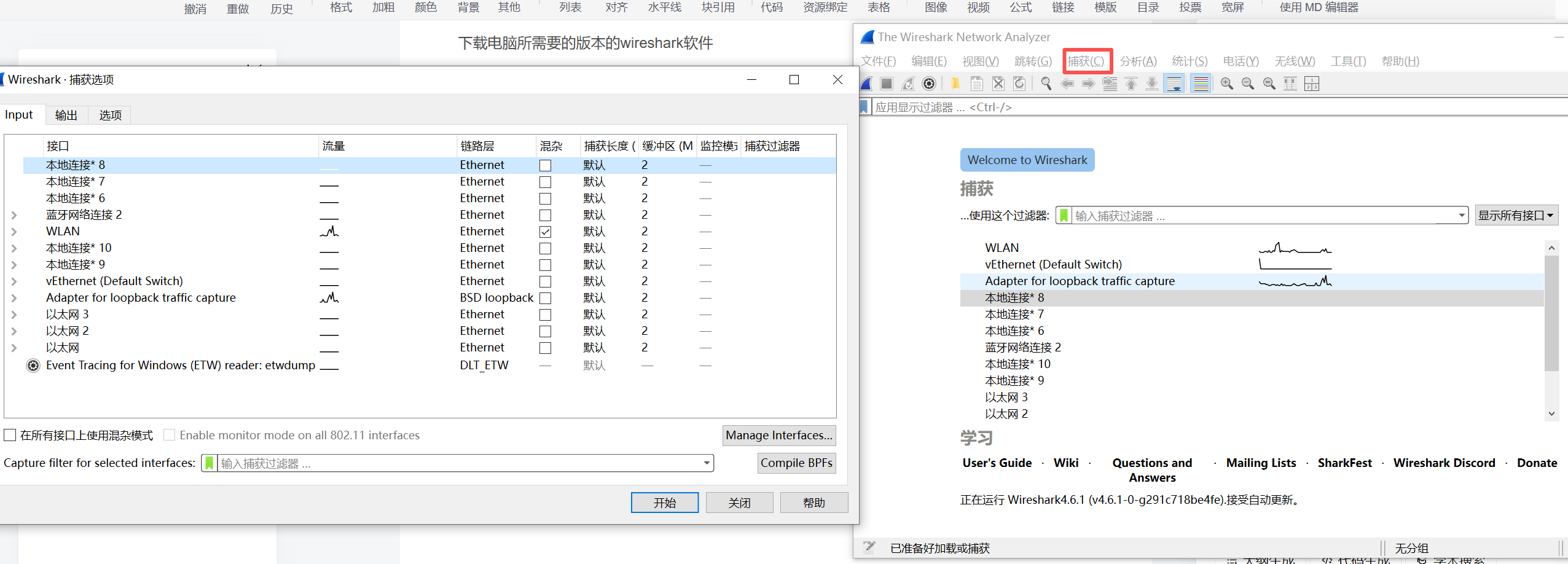Open the User's Guide link
The height and width of the screenshot is (564, 1568).
click(997, 463)
